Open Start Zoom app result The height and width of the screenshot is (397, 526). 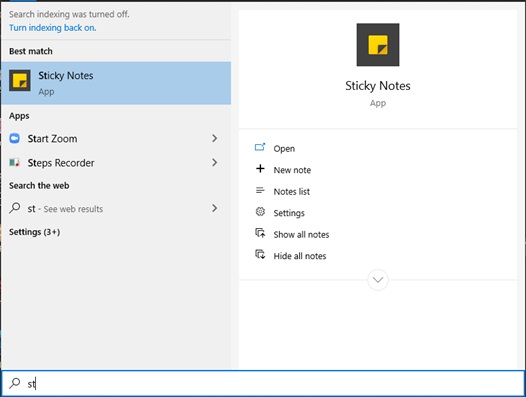pyautogui.click(x=116, y=138)
